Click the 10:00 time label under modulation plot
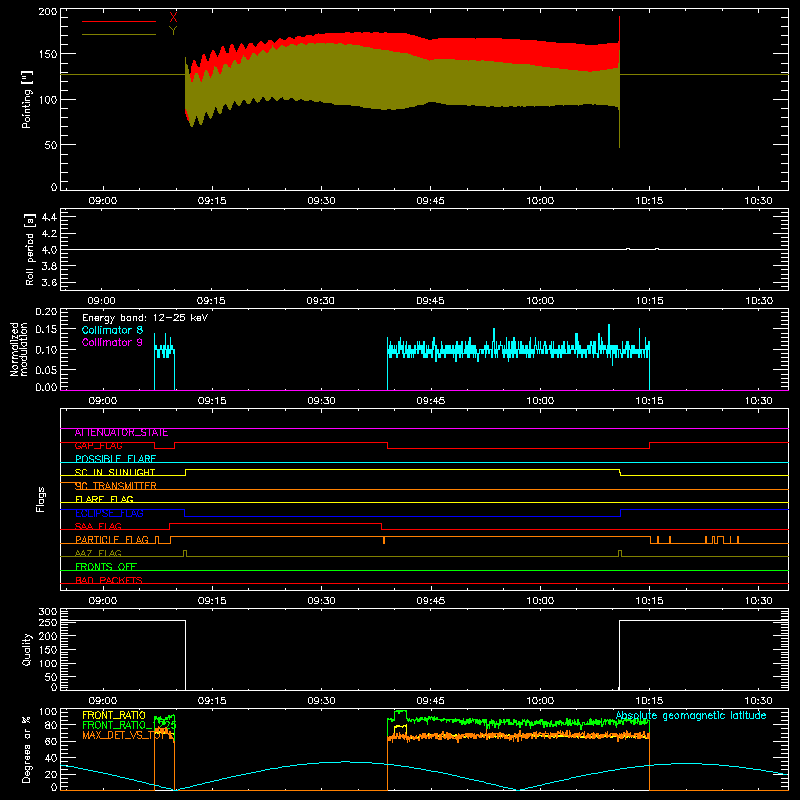This screenshot has width=800, height=800. pyautogui.click(x=540, y=401)
